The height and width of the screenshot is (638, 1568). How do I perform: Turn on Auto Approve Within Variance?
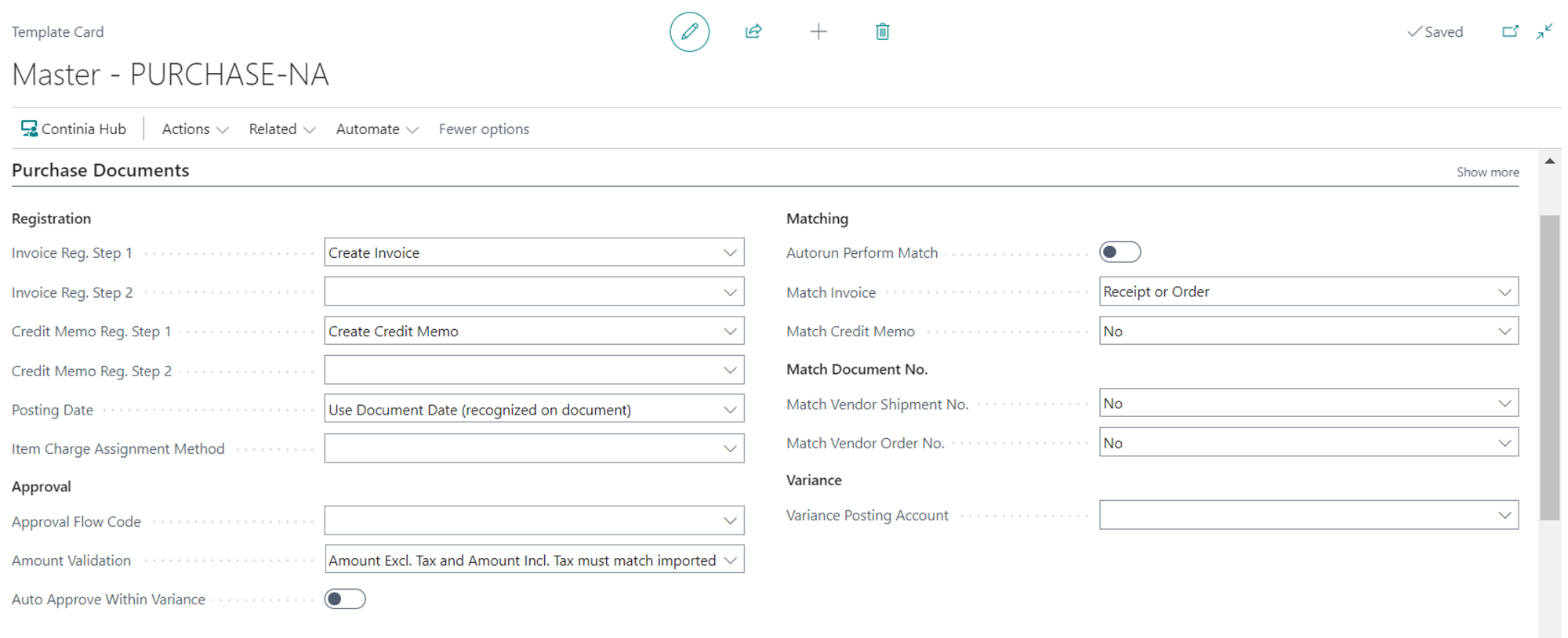345,600
